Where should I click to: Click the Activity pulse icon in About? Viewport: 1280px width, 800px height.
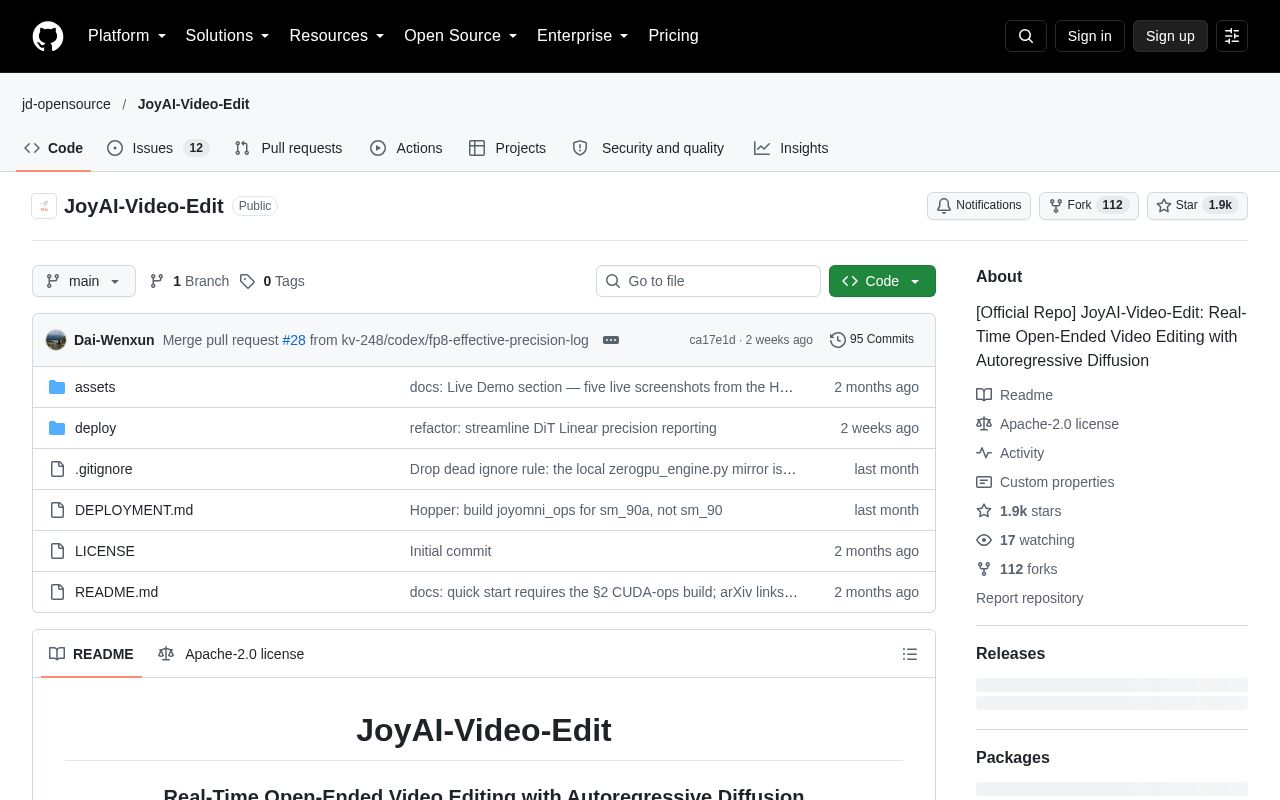984,453
